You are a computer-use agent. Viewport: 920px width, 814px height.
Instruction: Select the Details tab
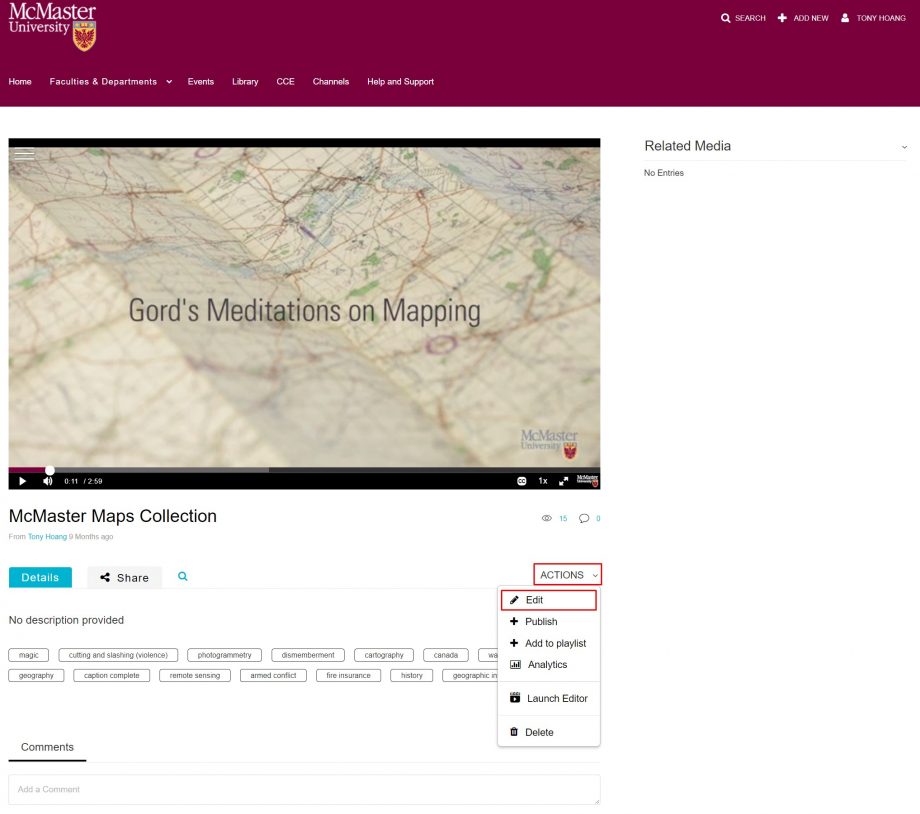coord(40,577)
